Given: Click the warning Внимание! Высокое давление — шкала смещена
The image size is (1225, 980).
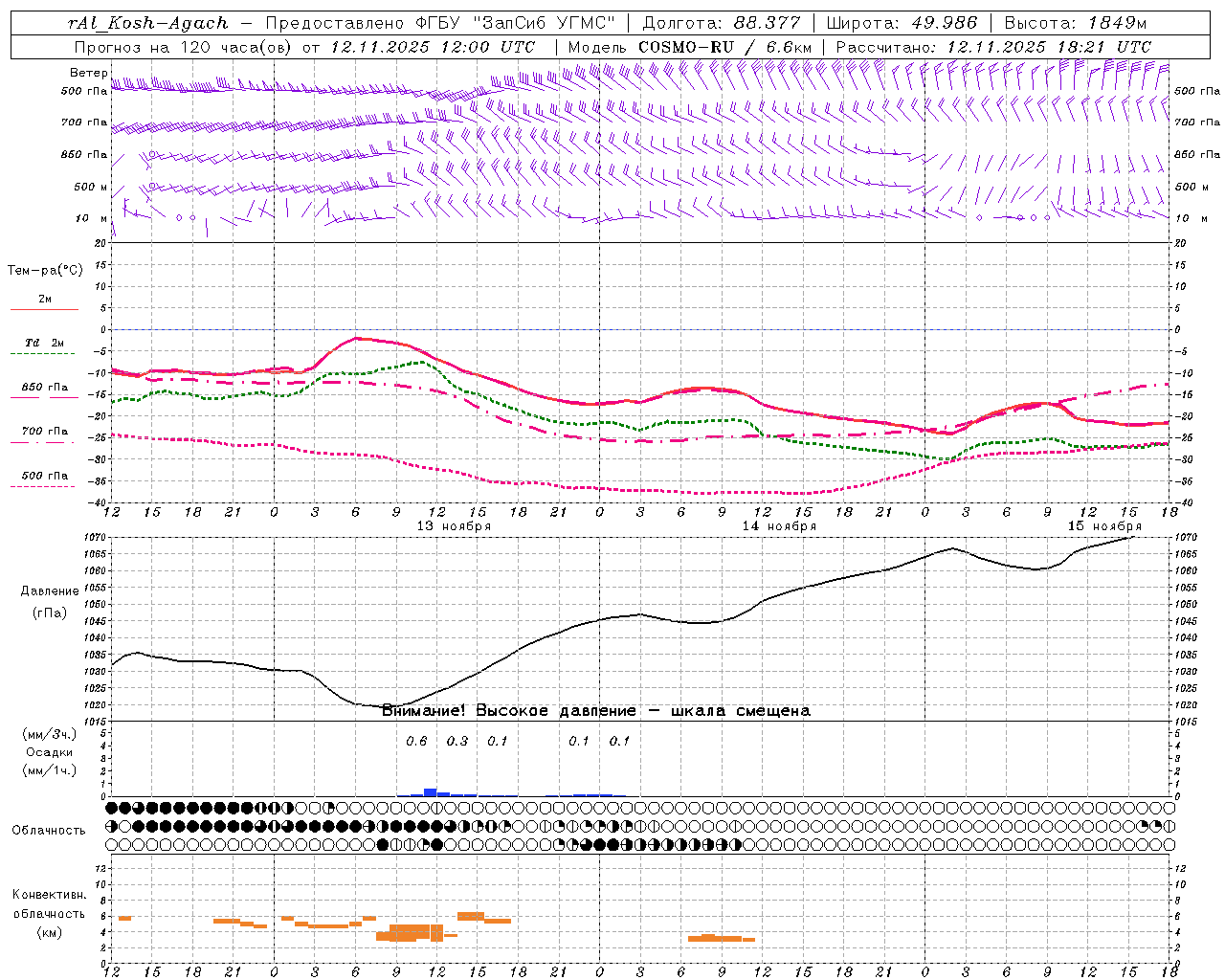Looking at the screenshot, I should click(x=596, y=711).
